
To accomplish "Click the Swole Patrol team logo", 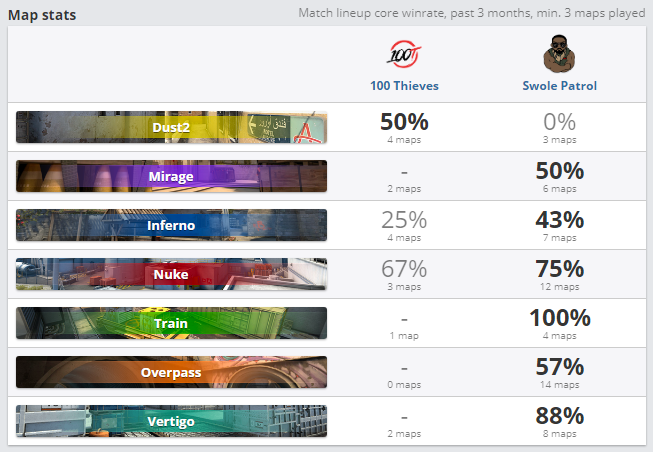I will (559, 53).
